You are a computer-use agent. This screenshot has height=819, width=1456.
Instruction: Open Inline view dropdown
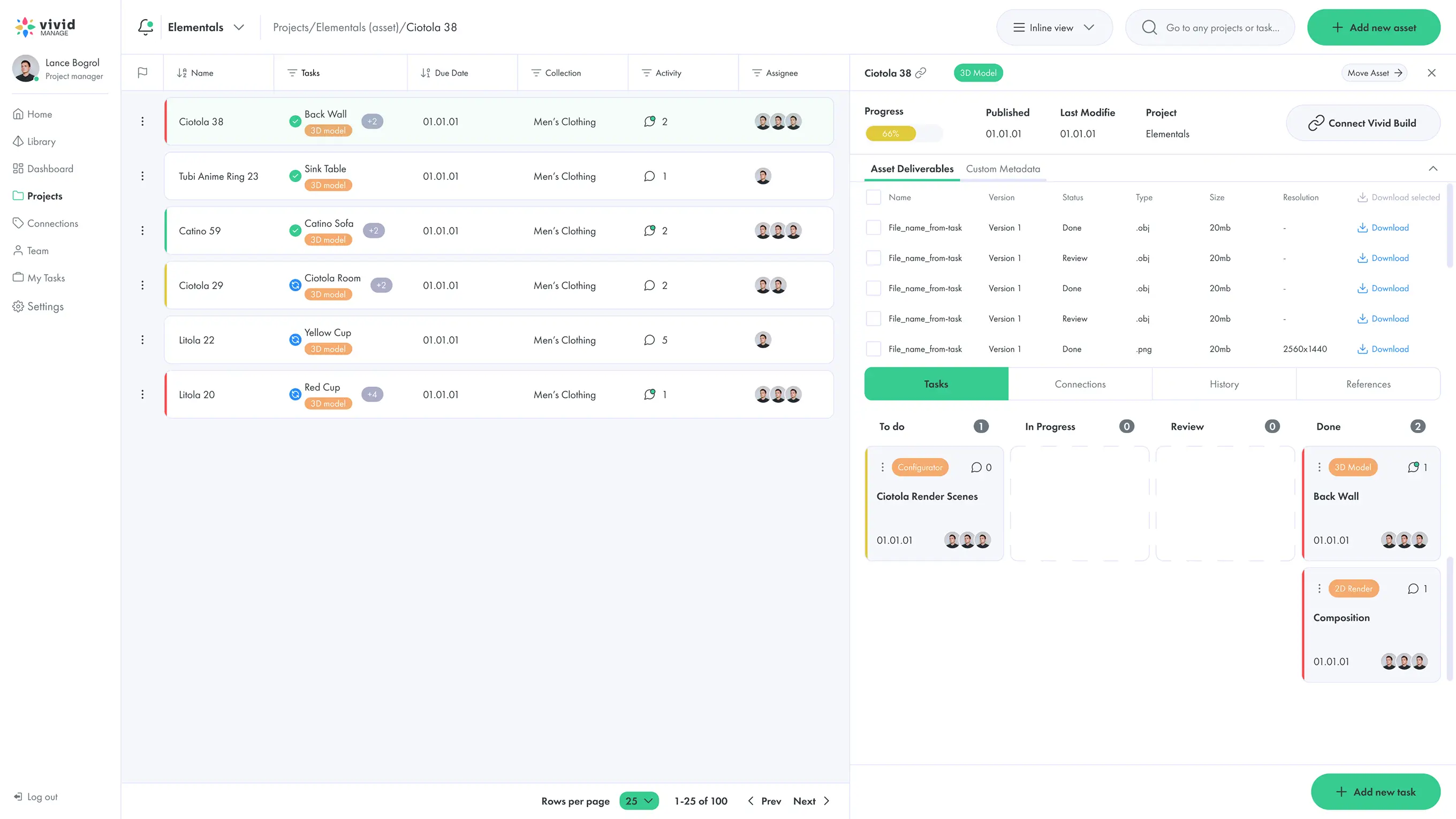coord(1054,27)
